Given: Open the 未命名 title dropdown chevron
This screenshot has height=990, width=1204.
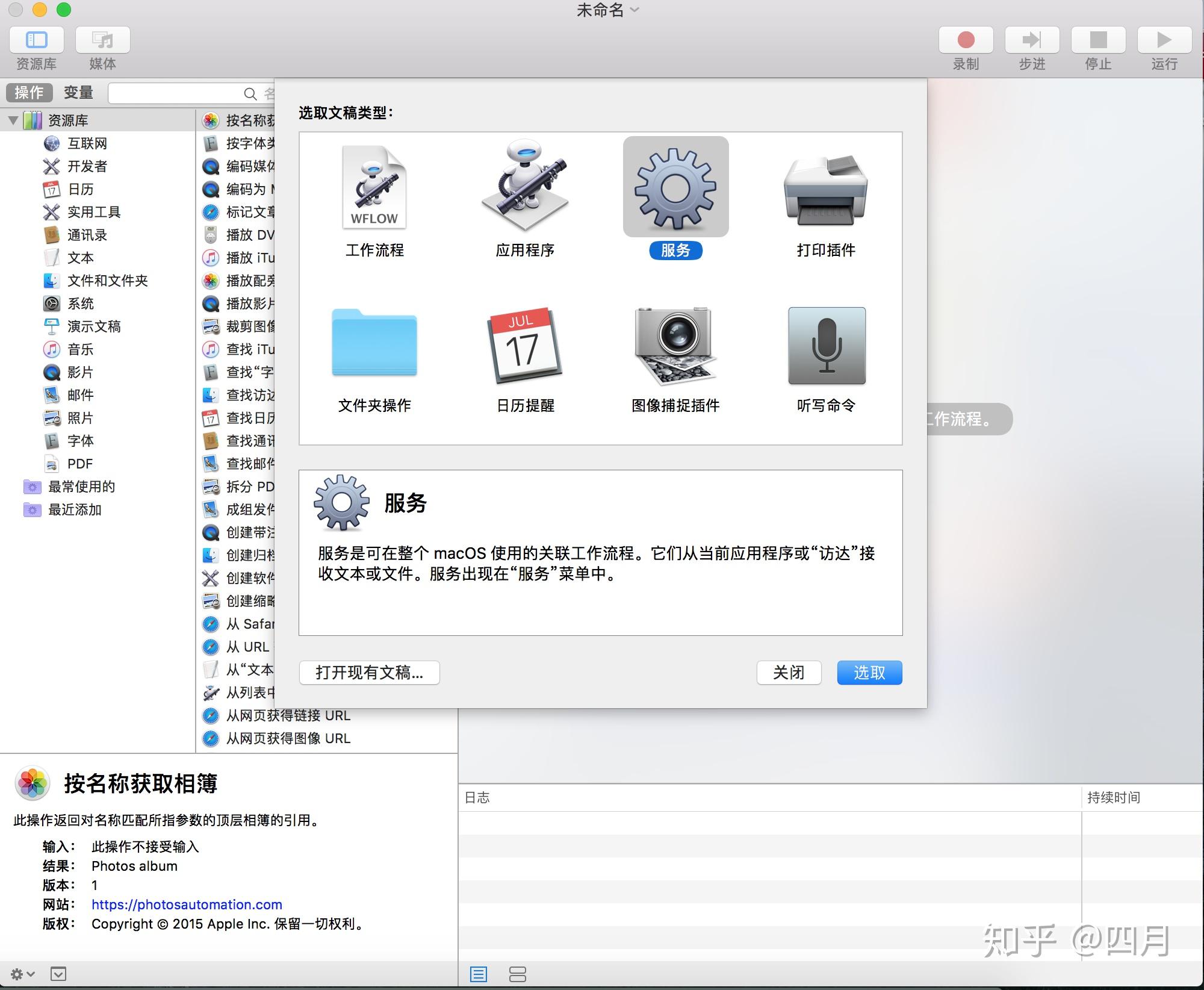Looking at the screenshot, I should [x=633, y=10].
